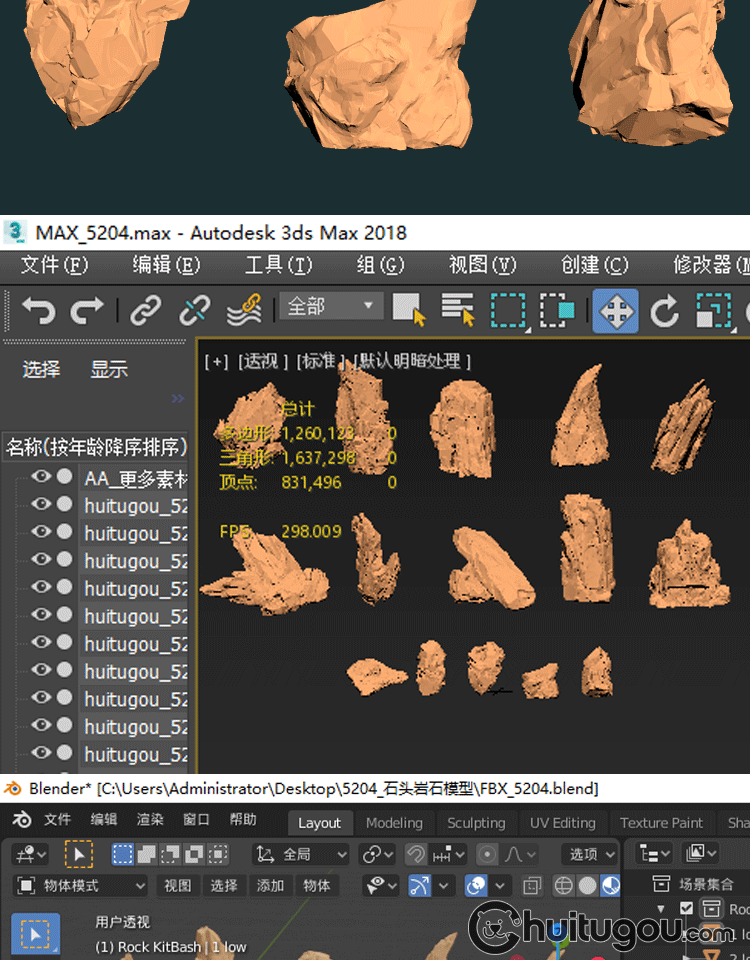
Task: Open the 全部 selection filter dropdown
Action: 331,306
